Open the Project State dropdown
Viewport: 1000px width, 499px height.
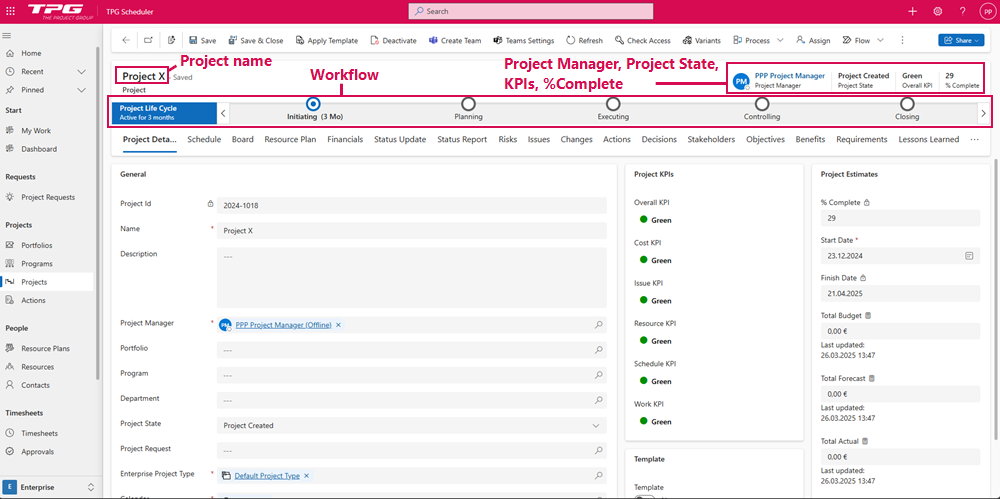point(598,425)
